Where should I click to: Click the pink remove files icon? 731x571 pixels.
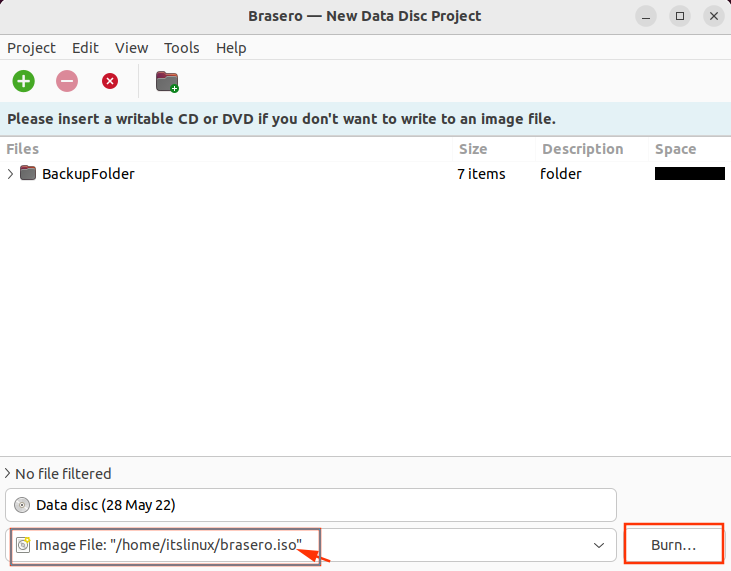pyautogui.click(x=67, y=81)
